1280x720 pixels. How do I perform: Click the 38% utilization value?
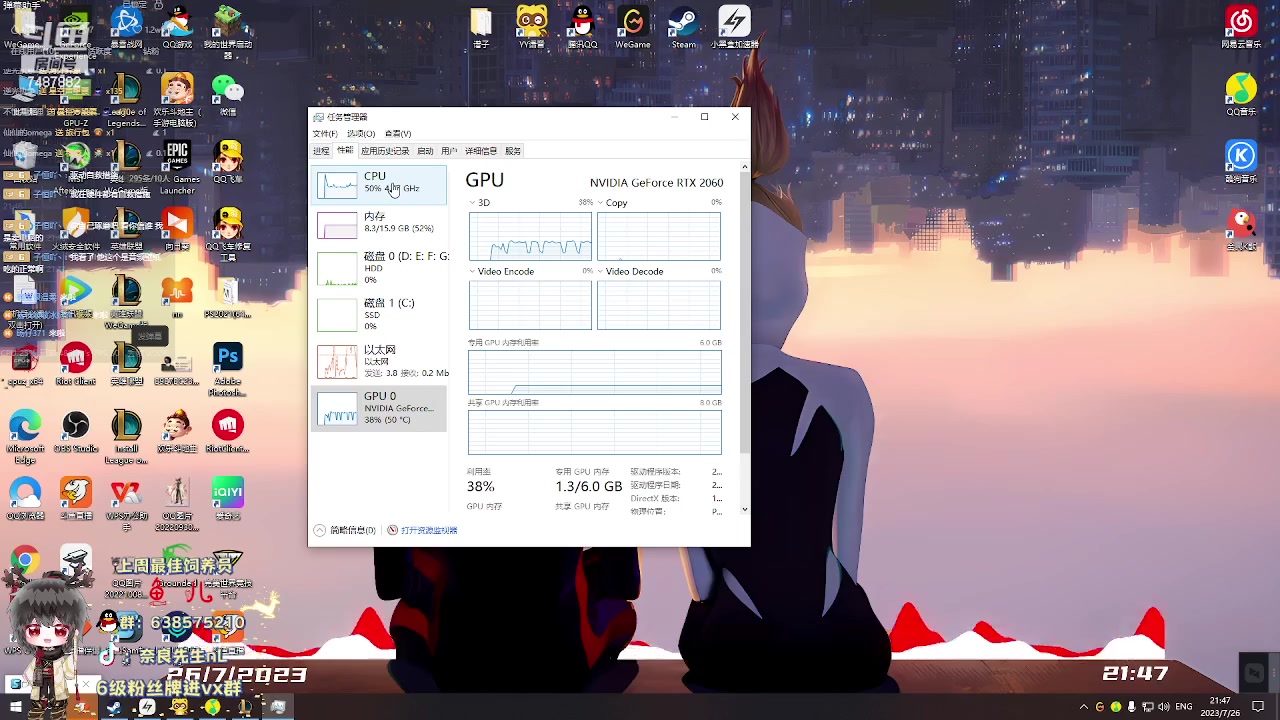(x=481, y=486)
